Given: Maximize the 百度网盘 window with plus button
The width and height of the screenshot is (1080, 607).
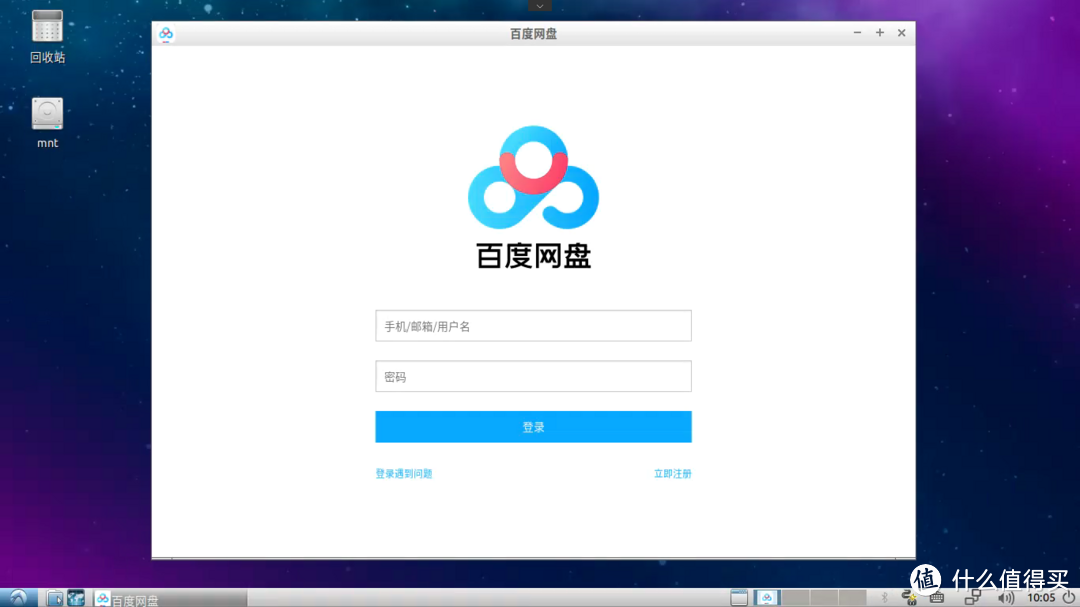Looking at the screenshot, I should point(880,32).
